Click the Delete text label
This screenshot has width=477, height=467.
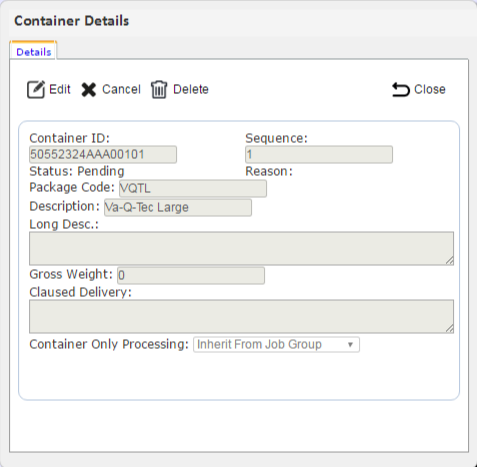pyautogui.click(x=191, y=89)
